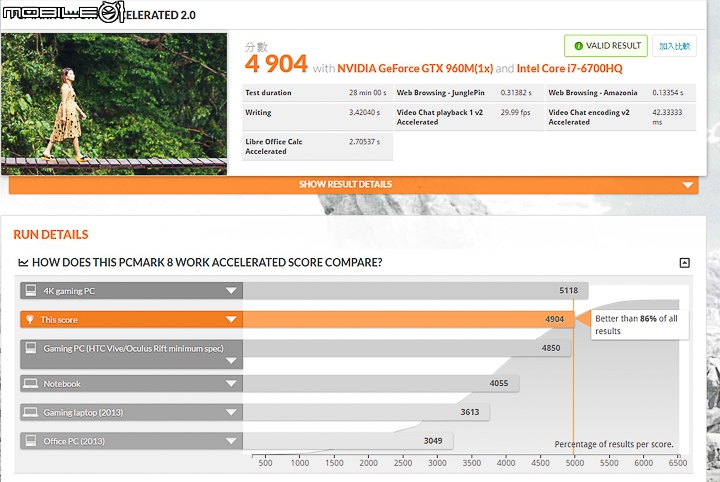Click the Gaming PC desktop icon
Image resolution: width=720 pixels, height=482 pixels.
coord(31,348)
